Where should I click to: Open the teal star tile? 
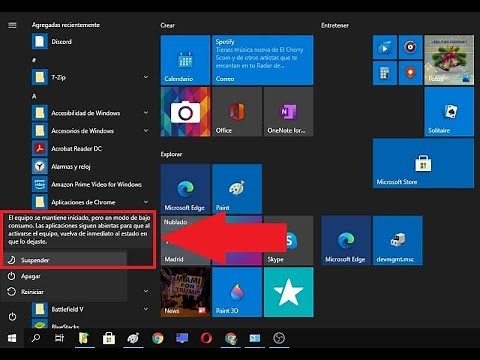(288, 292)
